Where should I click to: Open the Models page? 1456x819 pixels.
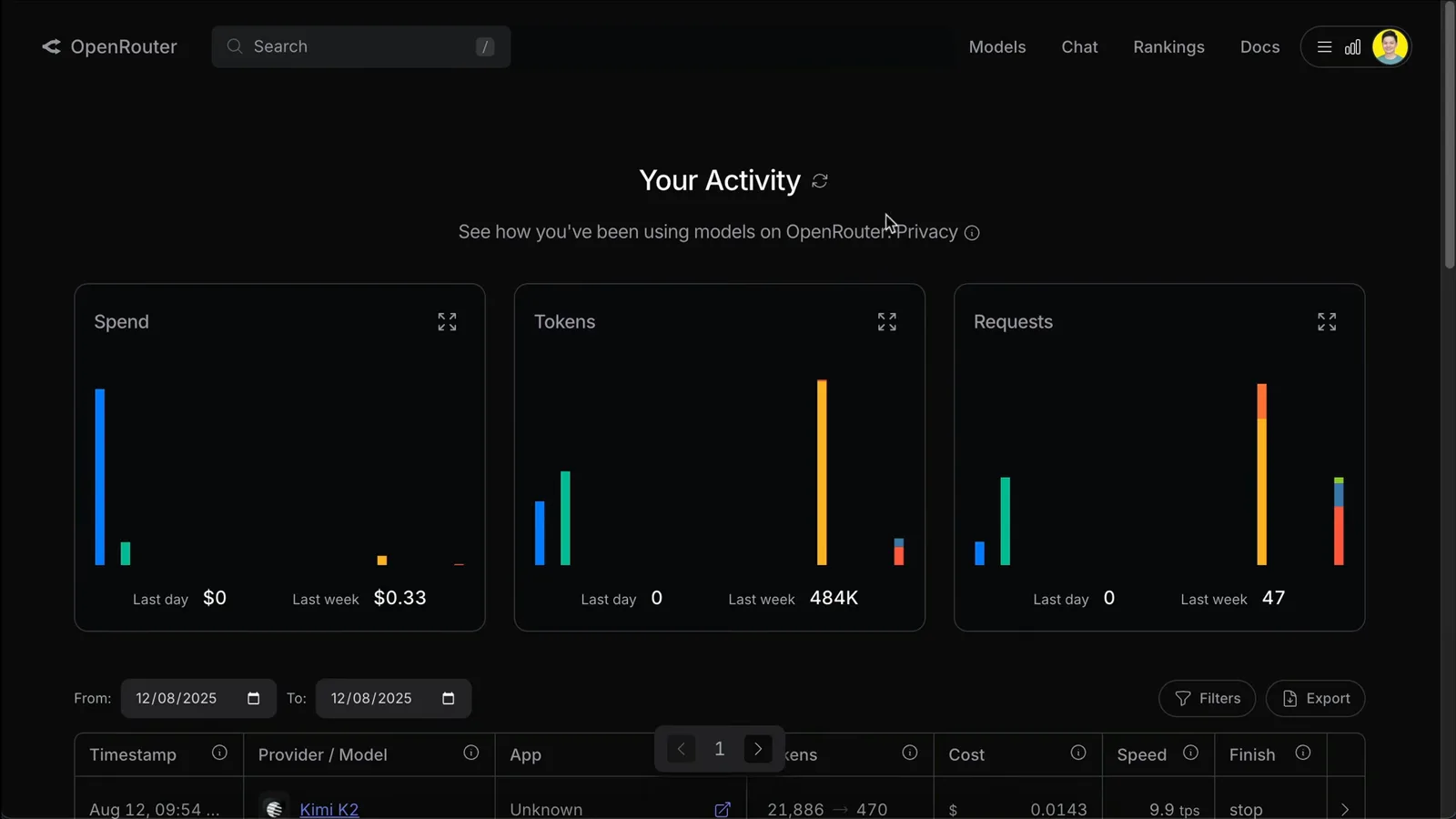click(997, 46)
